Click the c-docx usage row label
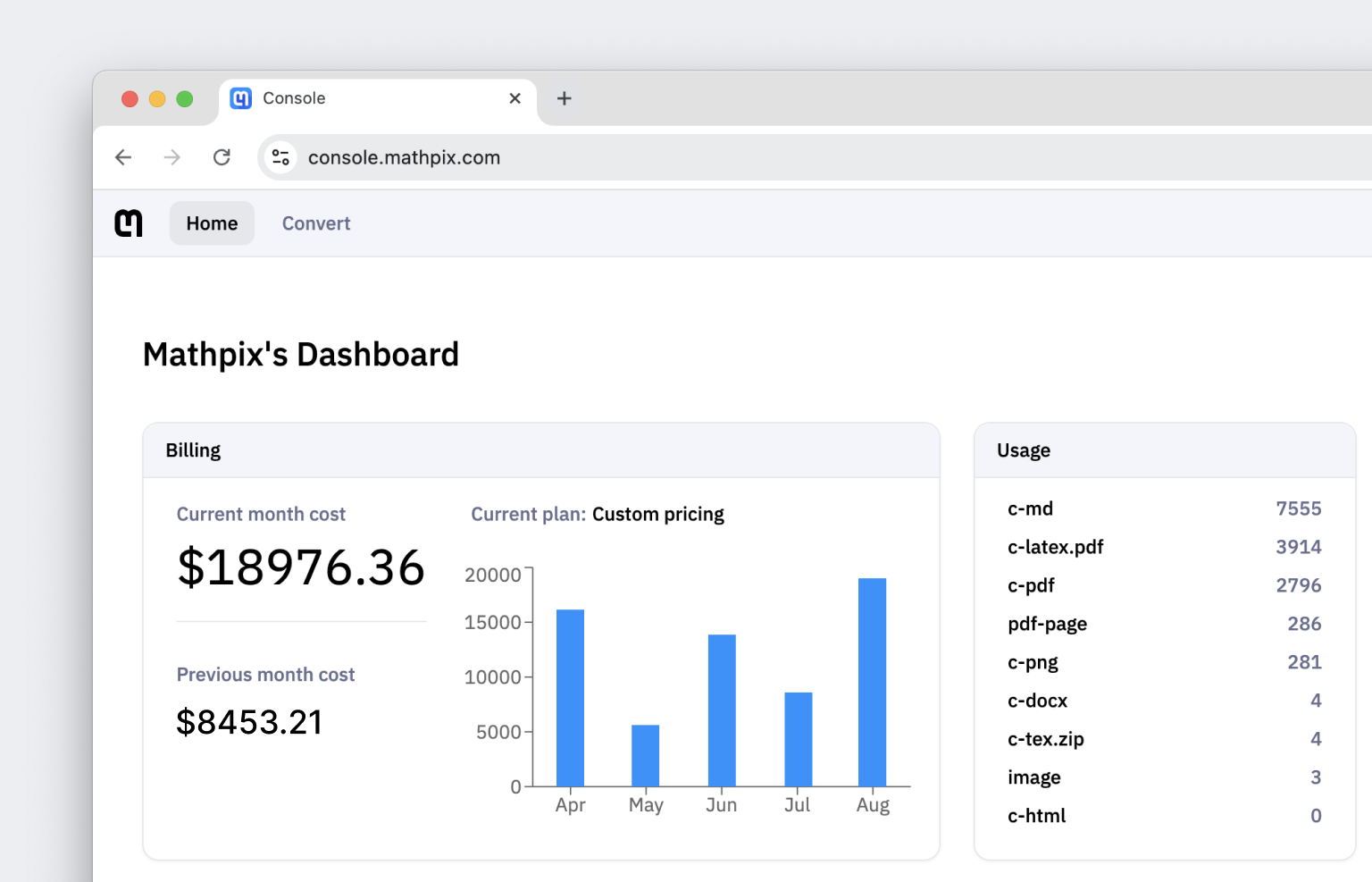Viewport: 1372px width, 882px height. coord(1037,701)
